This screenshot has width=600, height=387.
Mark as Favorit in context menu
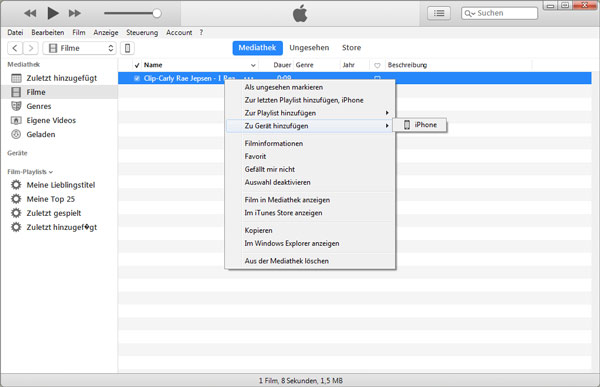coord(310,157)
